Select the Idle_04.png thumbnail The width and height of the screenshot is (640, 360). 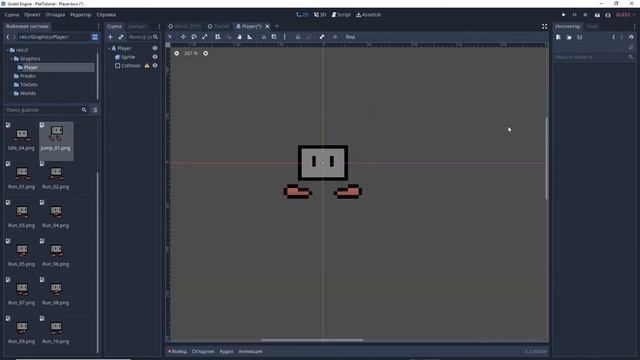pos(22,138)
